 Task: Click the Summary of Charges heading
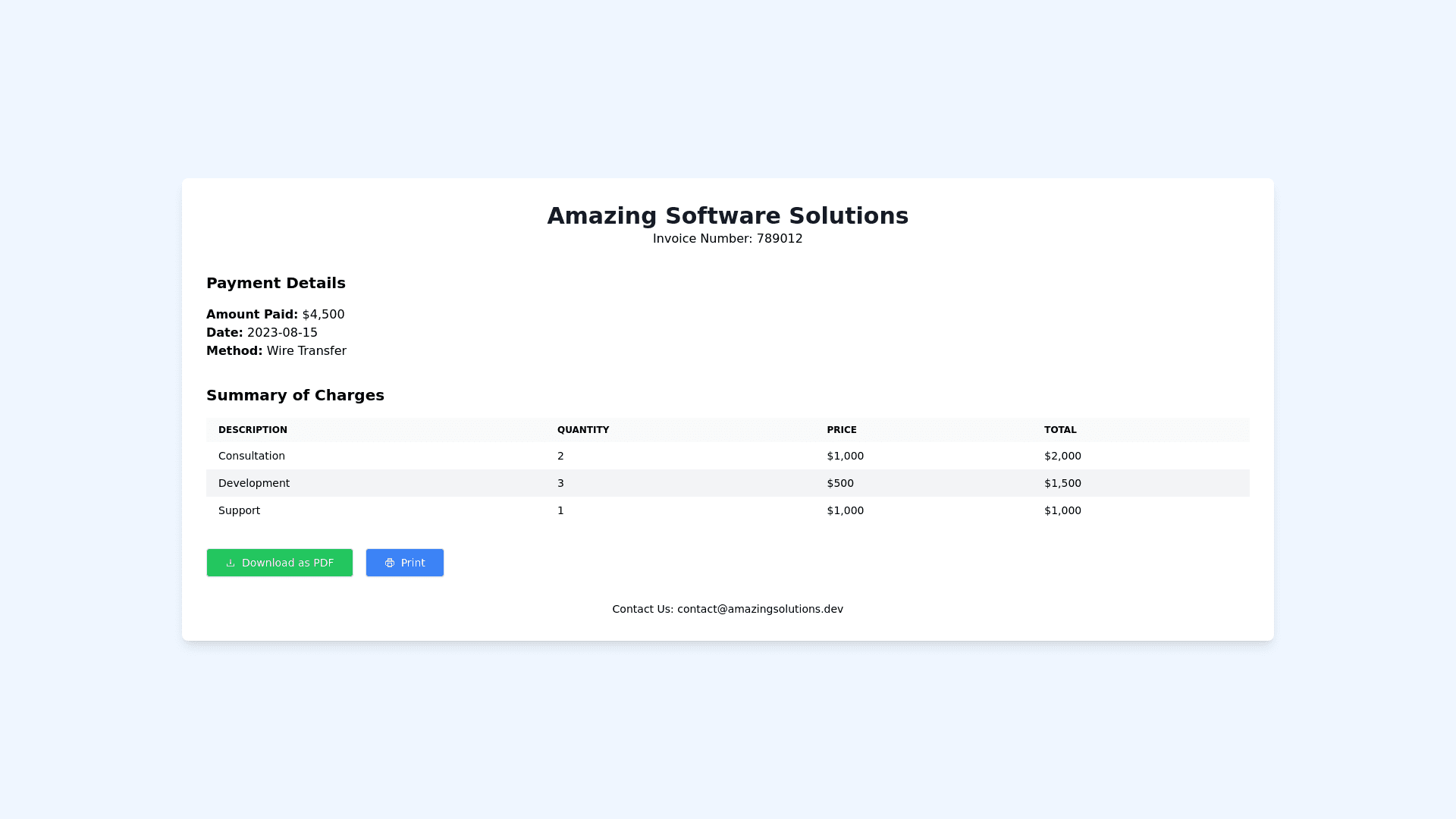pos(295,395)
